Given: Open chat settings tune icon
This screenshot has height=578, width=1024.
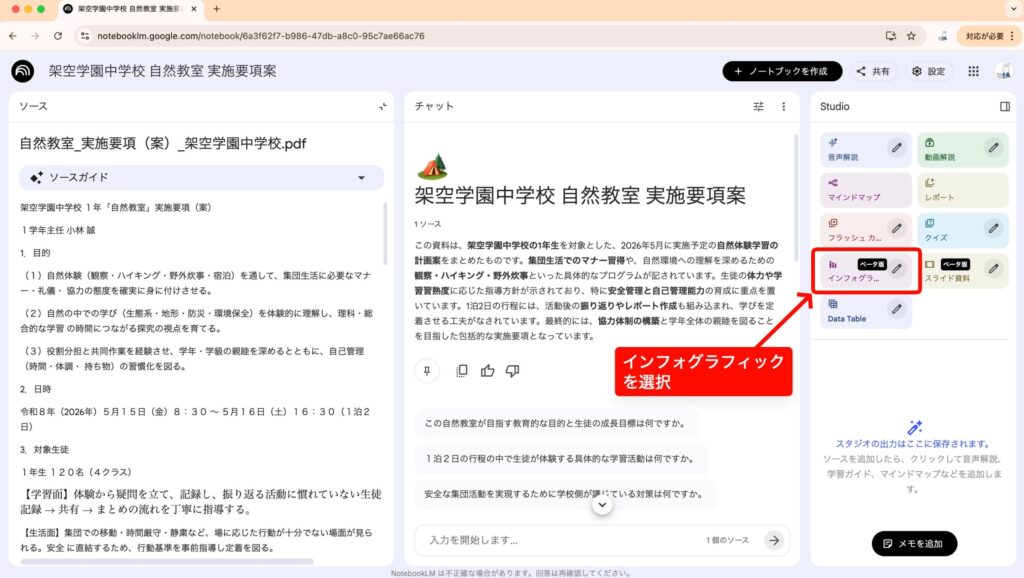Looking at the screenshot, I should [758, 106].
